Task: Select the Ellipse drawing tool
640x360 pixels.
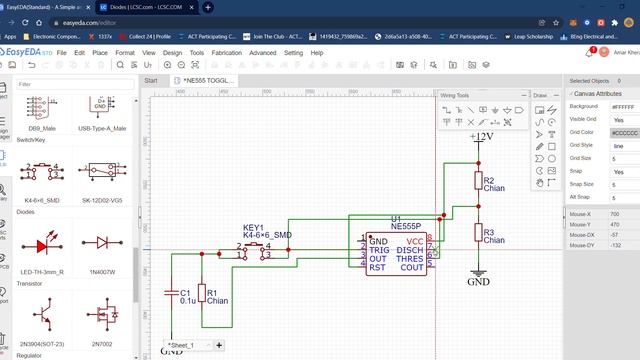Action: [552, 158]
